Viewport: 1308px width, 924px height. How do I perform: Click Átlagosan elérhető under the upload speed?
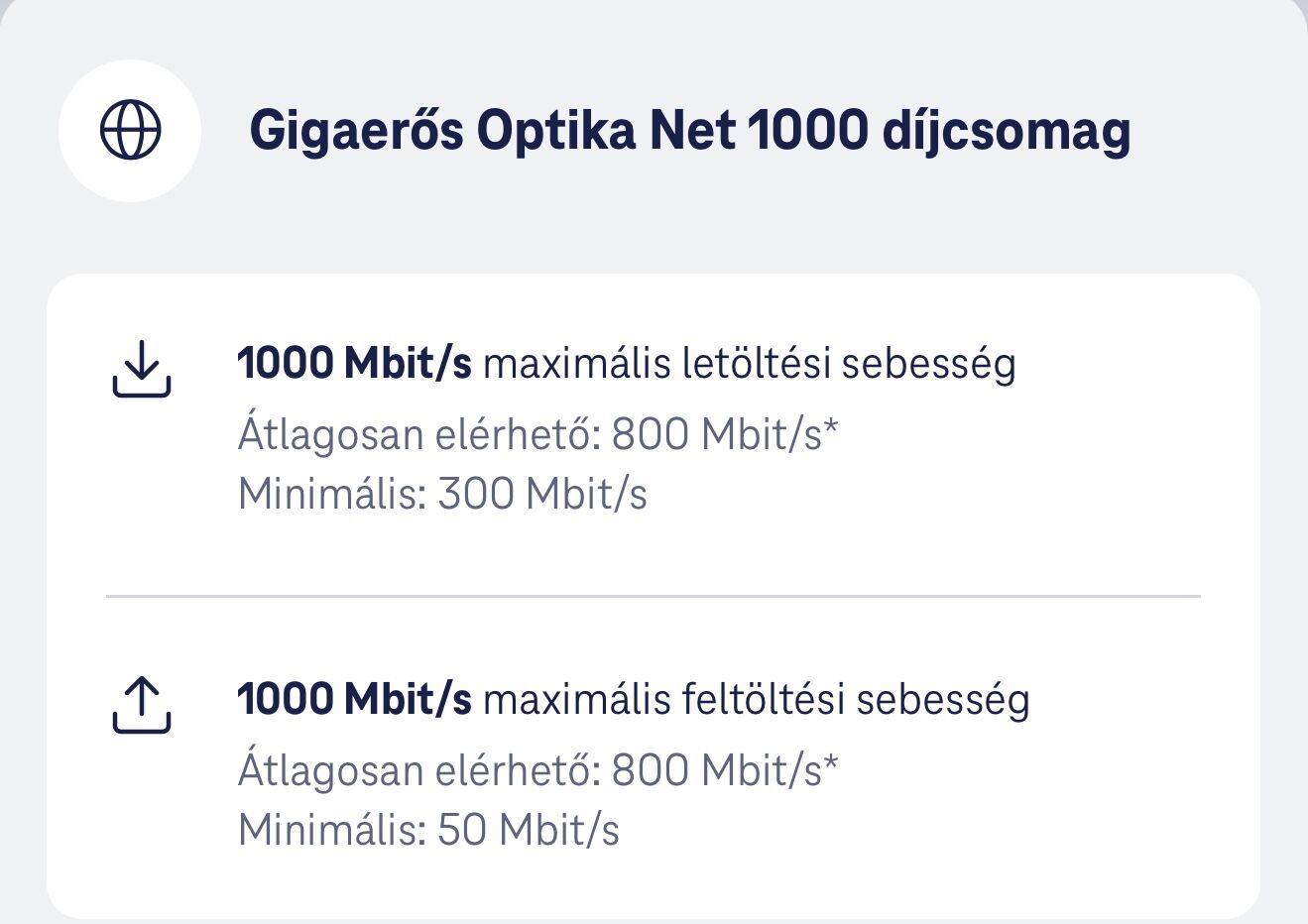point(417,770)
